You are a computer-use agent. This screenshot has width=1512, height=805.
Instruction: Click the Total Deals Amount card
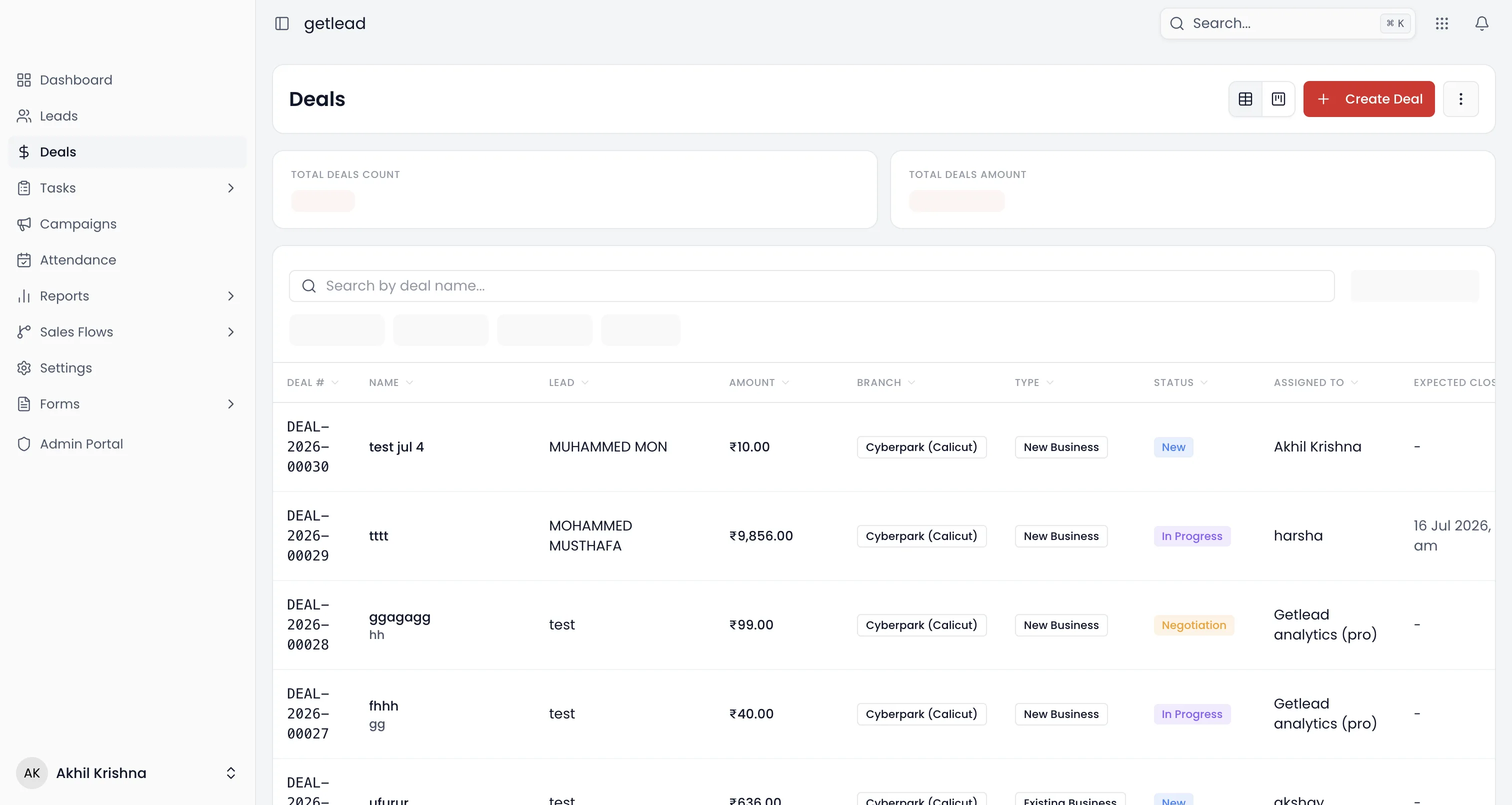1192,189
